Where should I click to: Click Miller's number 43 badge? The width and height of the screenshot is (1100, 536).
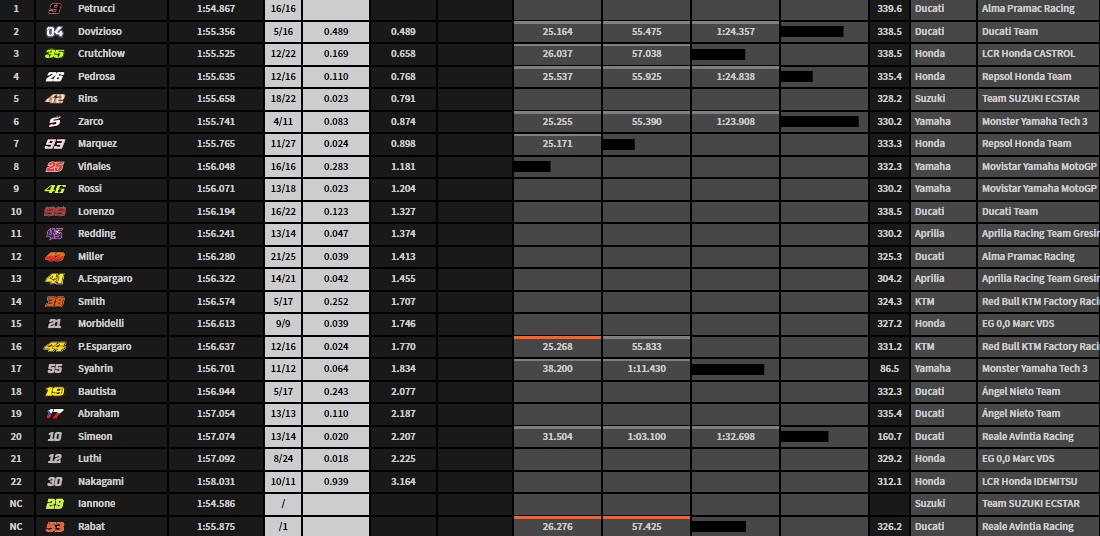tap(55, 256)
